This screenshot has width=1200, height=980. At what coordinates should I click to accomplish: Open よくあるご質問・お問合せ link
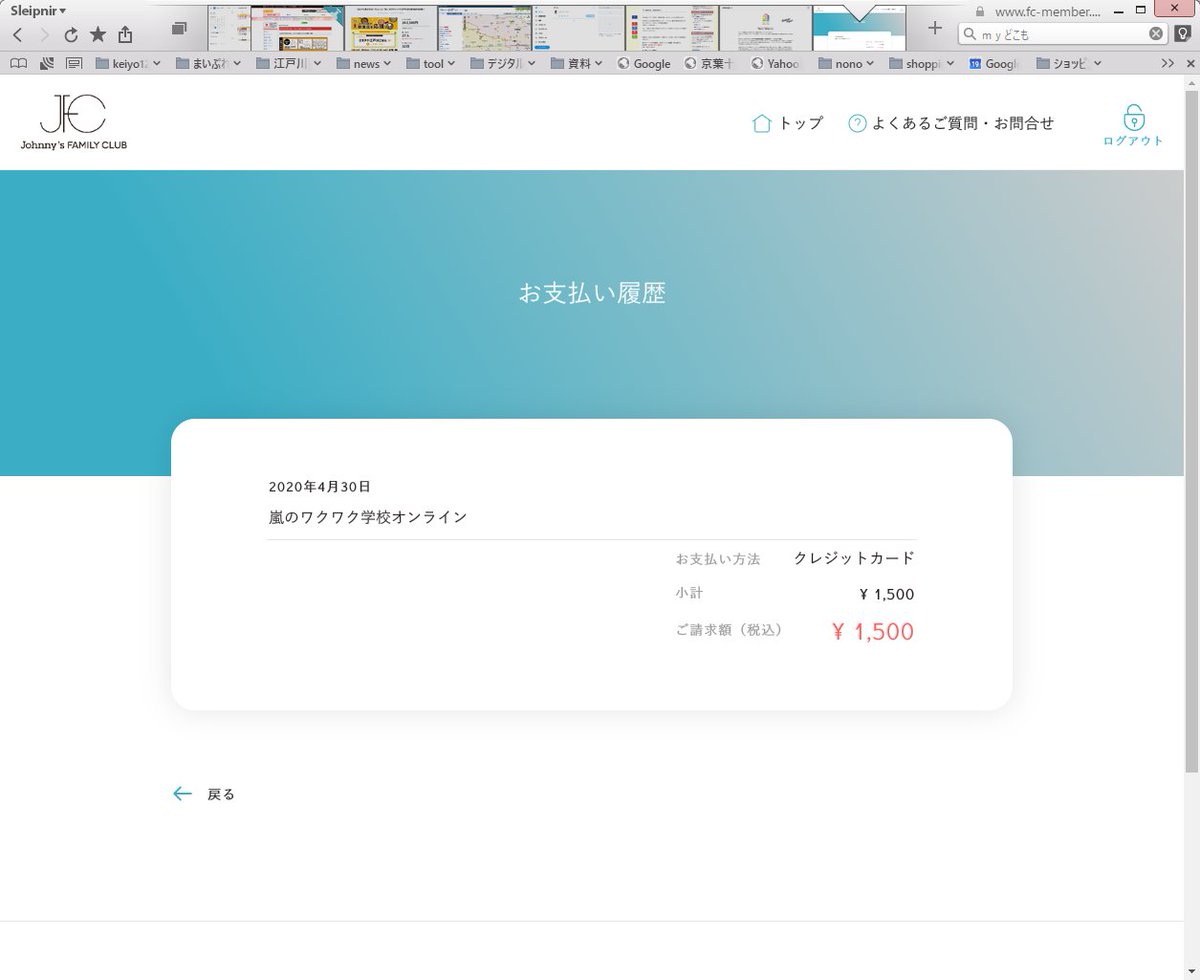pos(951,124)
